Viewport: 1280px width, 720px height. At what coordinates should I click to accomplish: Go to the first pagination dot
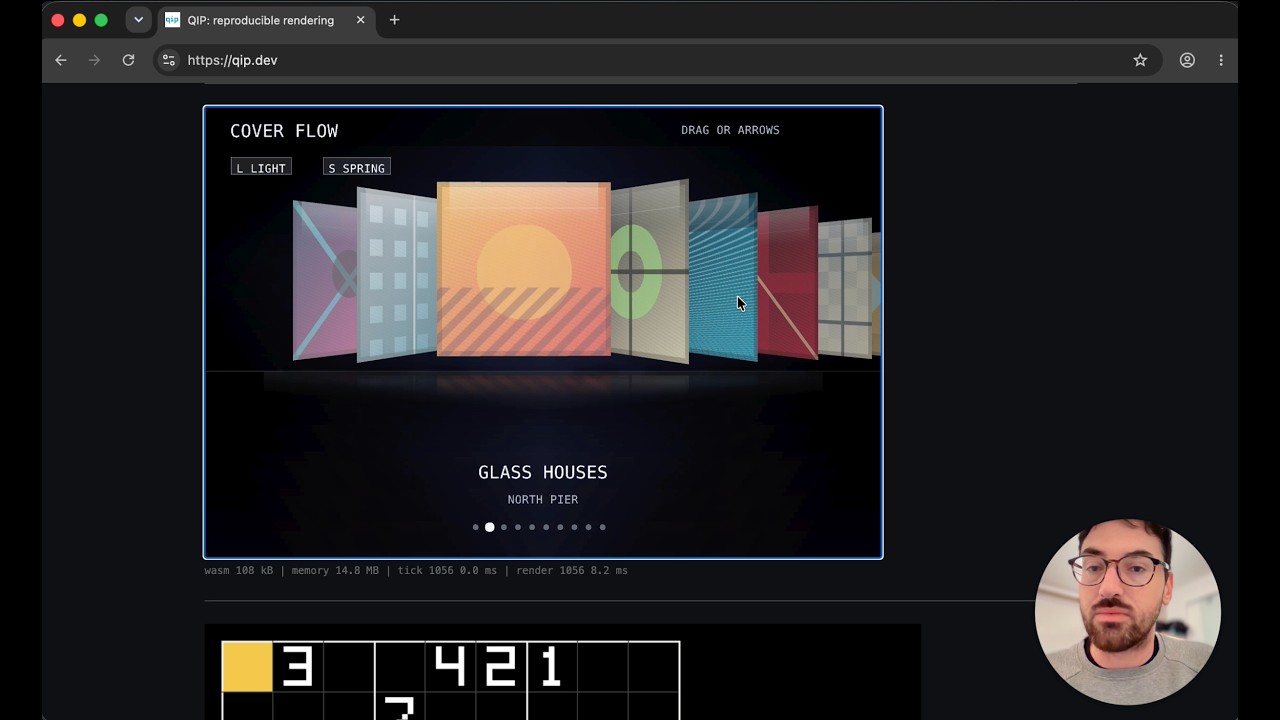click(475, 527)
